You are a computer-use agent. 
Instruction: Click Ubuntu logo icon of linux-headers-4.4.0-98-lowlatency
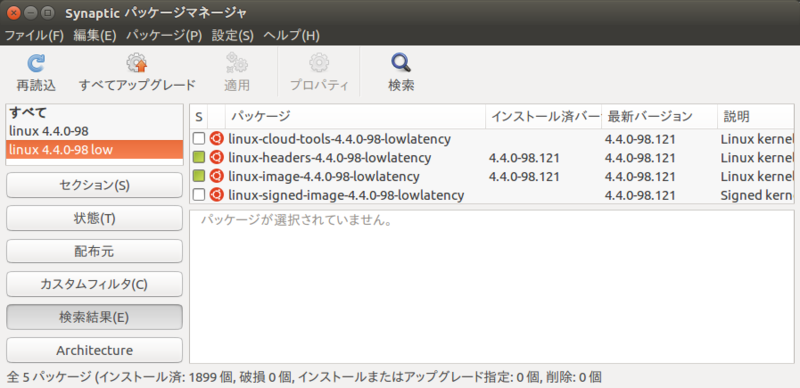(216, 157)
